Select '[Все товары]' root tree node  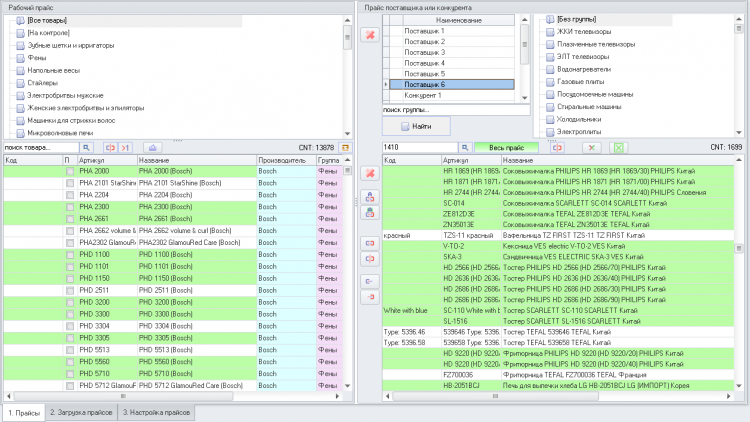[x=48, y=19]
